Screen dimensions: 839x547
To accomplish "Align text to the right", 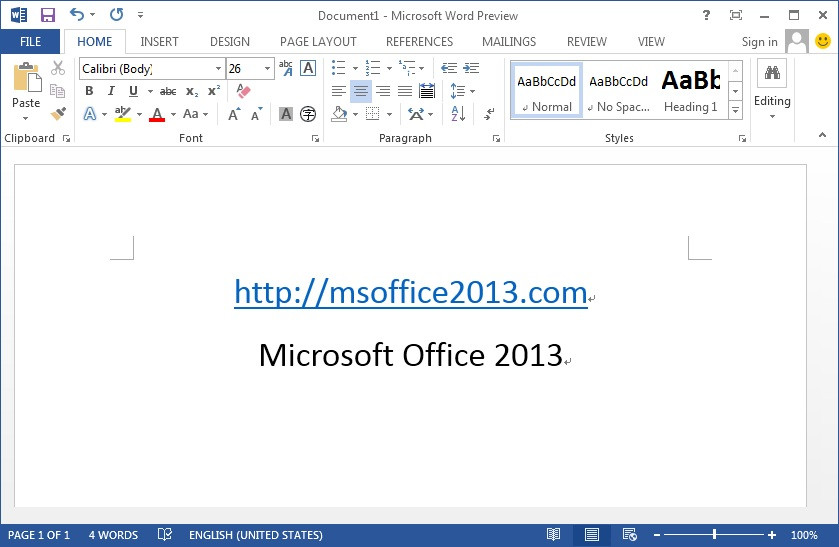I will tap(383, 91).
